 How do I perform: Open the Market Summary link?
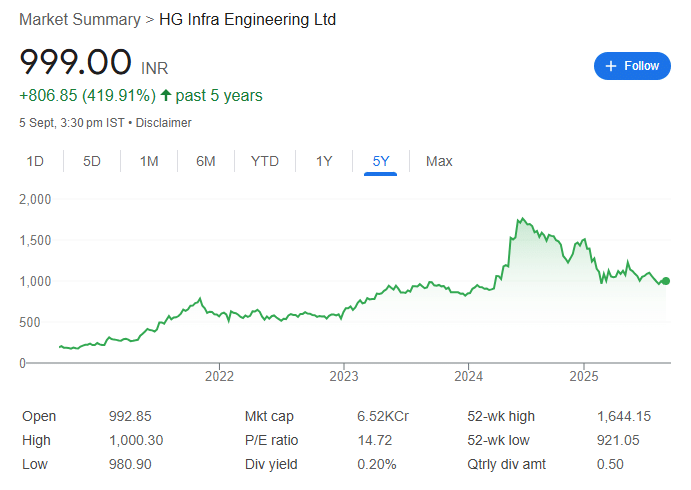[x=80, y=20]
